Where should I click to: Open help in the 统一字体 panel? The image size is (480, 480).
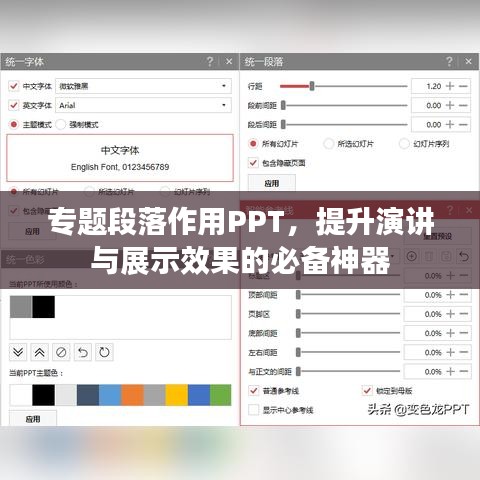pos(210,61)
